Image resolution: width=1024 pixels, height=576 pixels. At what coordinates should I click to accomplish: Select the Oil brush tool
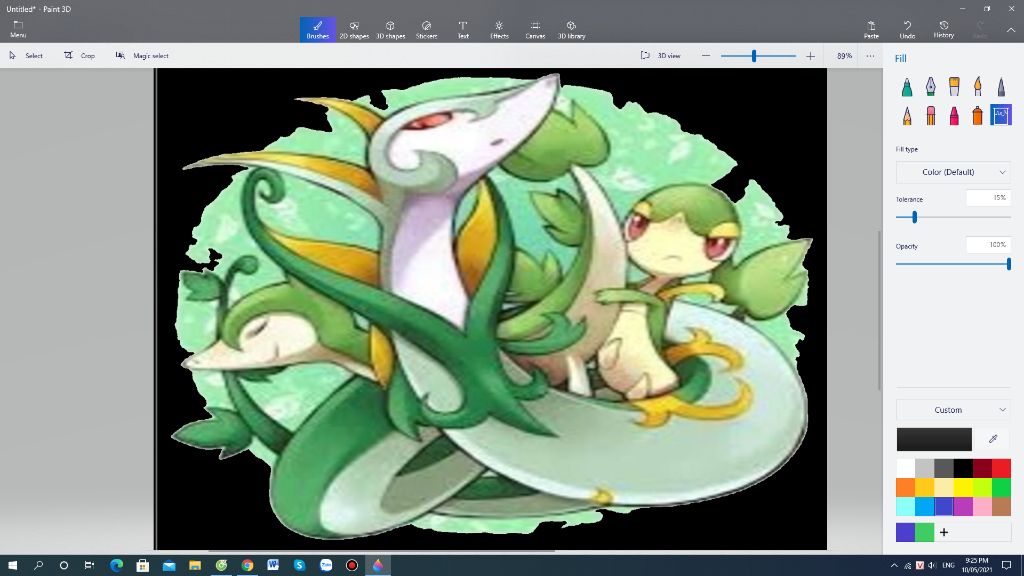coord(954,86)
